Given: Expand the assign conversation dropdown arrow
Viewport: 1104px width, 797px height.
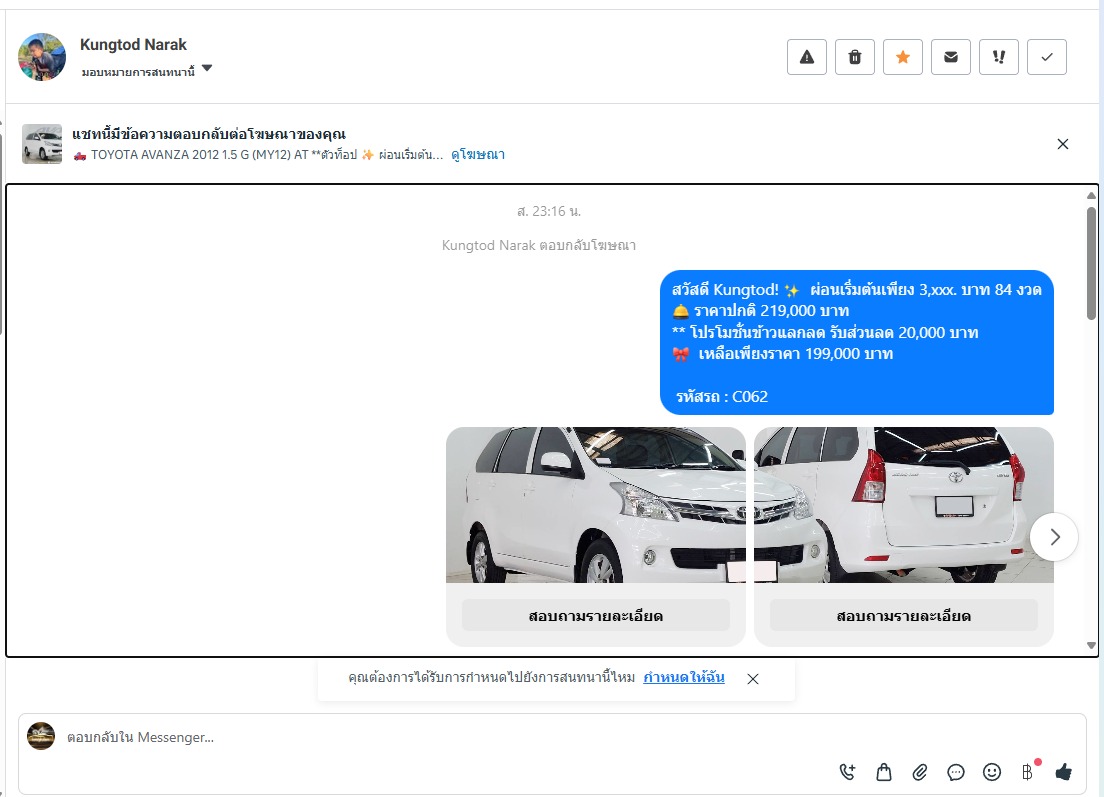Looking at the screenshot, I should point(207,69).
